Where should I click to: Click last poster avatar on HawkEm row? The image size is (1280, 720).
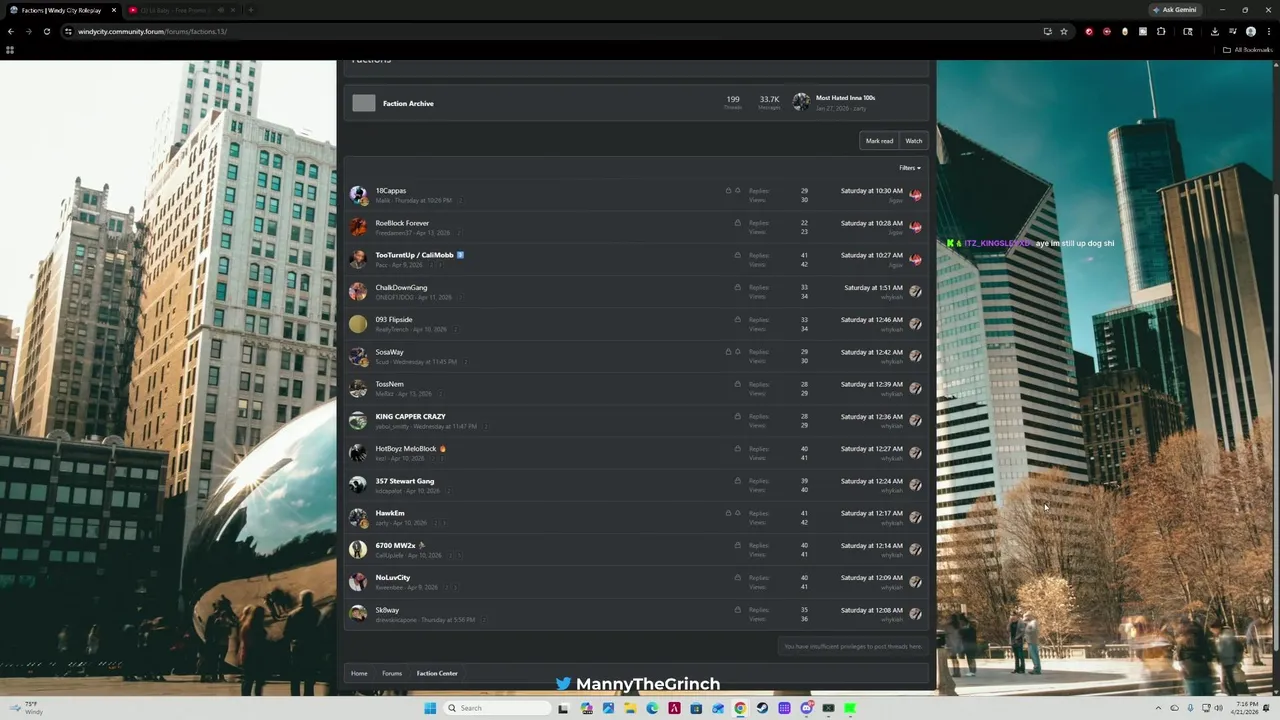coord(915,517)
